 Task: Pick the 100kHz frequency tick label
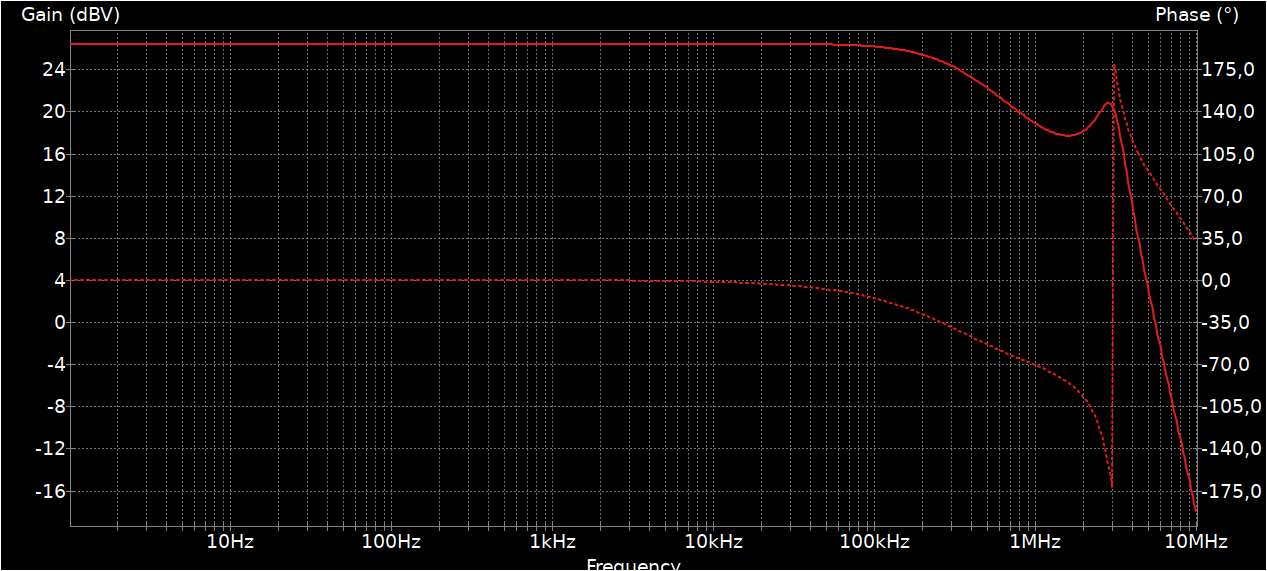click(874, 541)
